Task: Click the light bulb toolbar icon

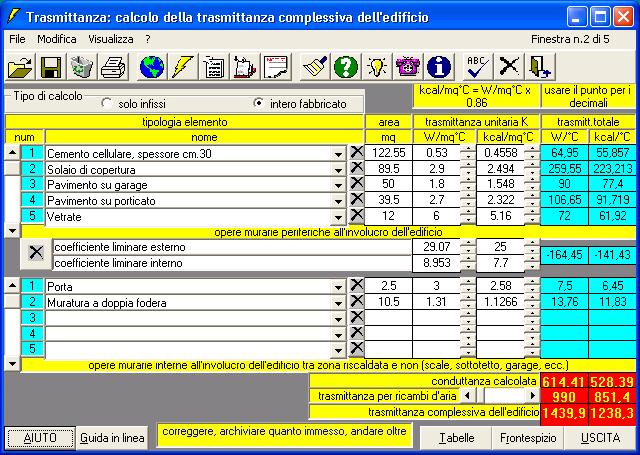Action: (376, 67)
